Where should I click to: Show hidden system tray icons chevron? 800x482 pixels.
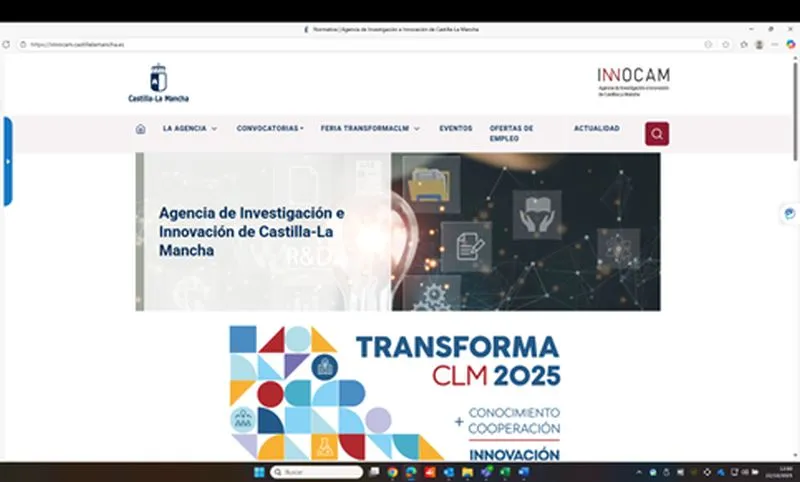point(638,472)
